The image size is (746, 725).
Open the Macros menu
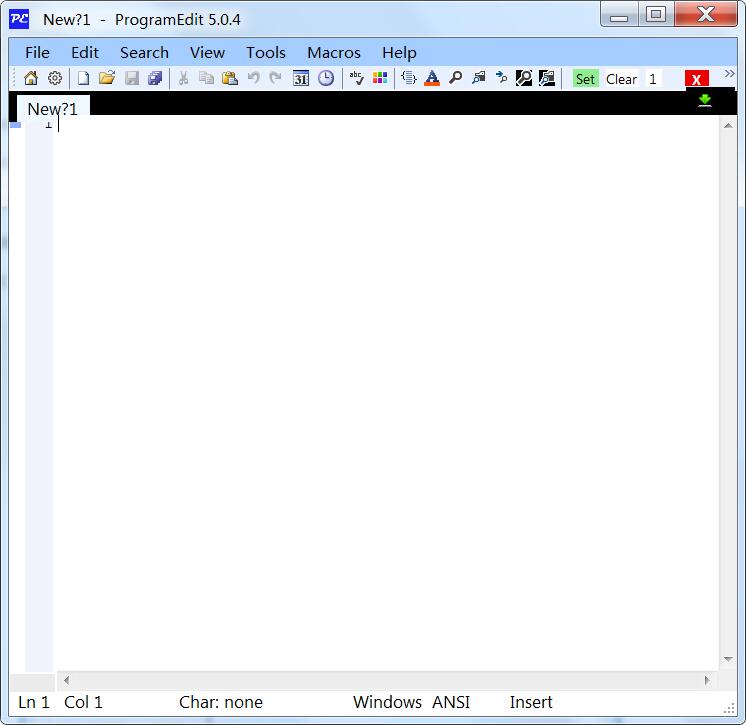pyautogui.click(x=334, y=52)
